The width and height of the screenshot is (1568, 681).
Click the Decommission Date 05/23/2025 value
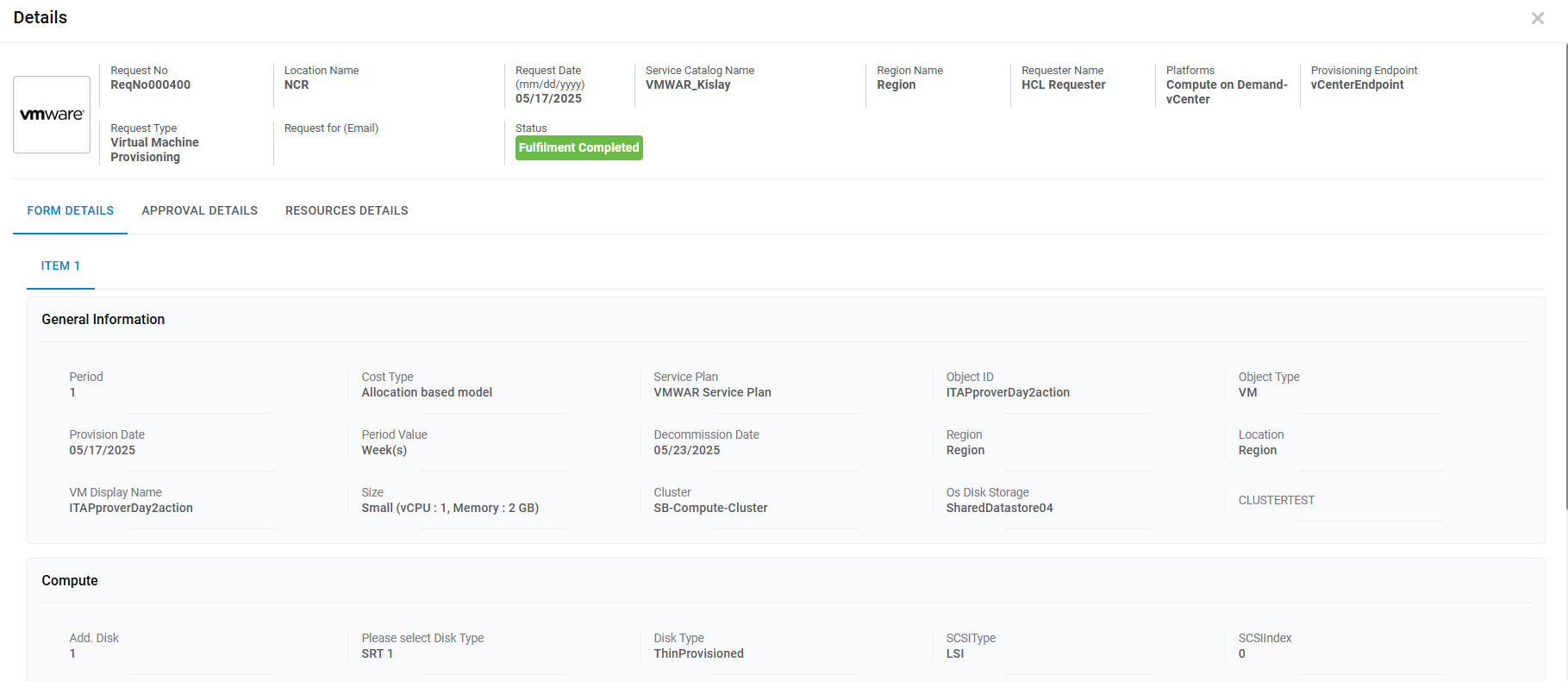tap(686, 450)
